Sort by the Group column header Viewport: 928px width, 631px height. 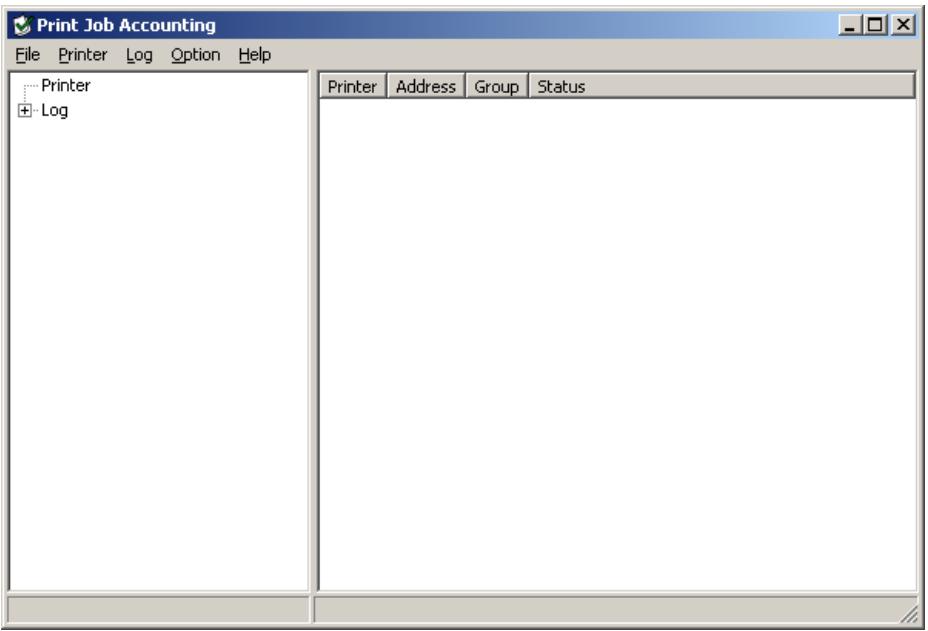click(497, 86)
